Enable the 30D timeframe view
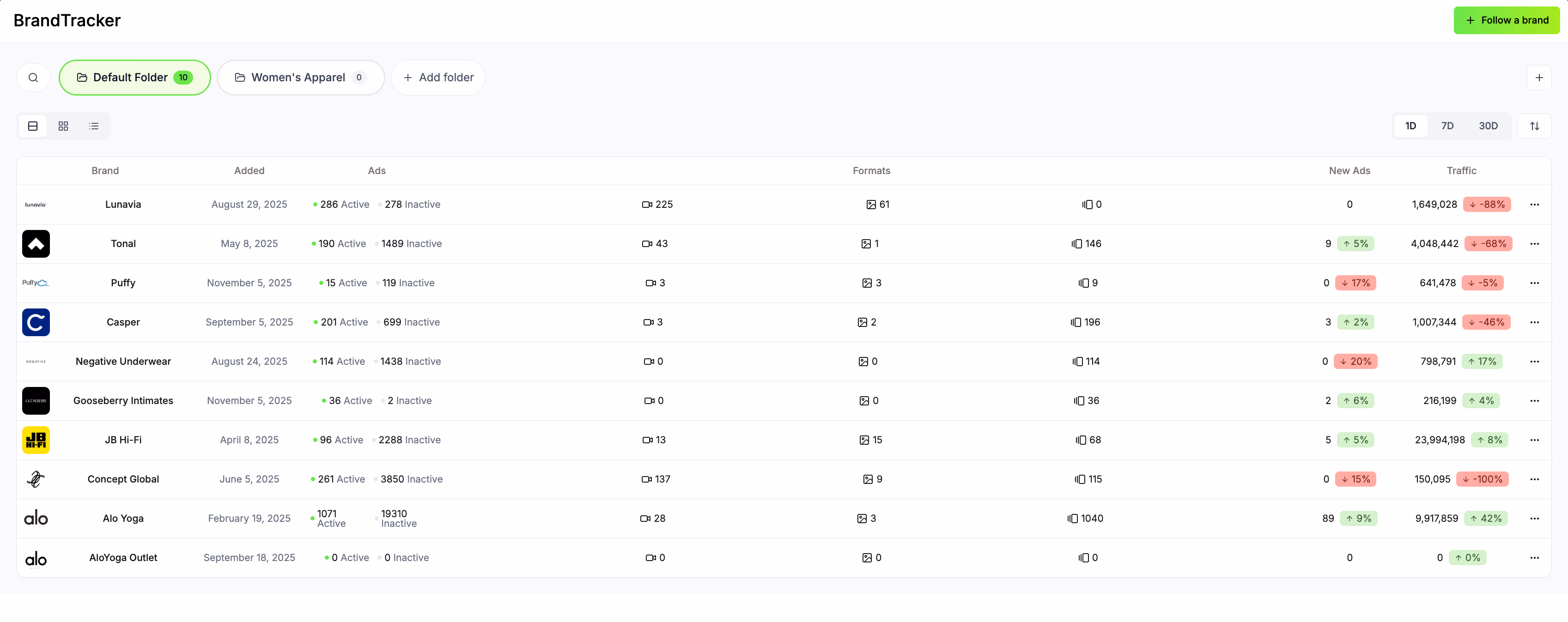 pyautogui.click(x=1488, y=126)
